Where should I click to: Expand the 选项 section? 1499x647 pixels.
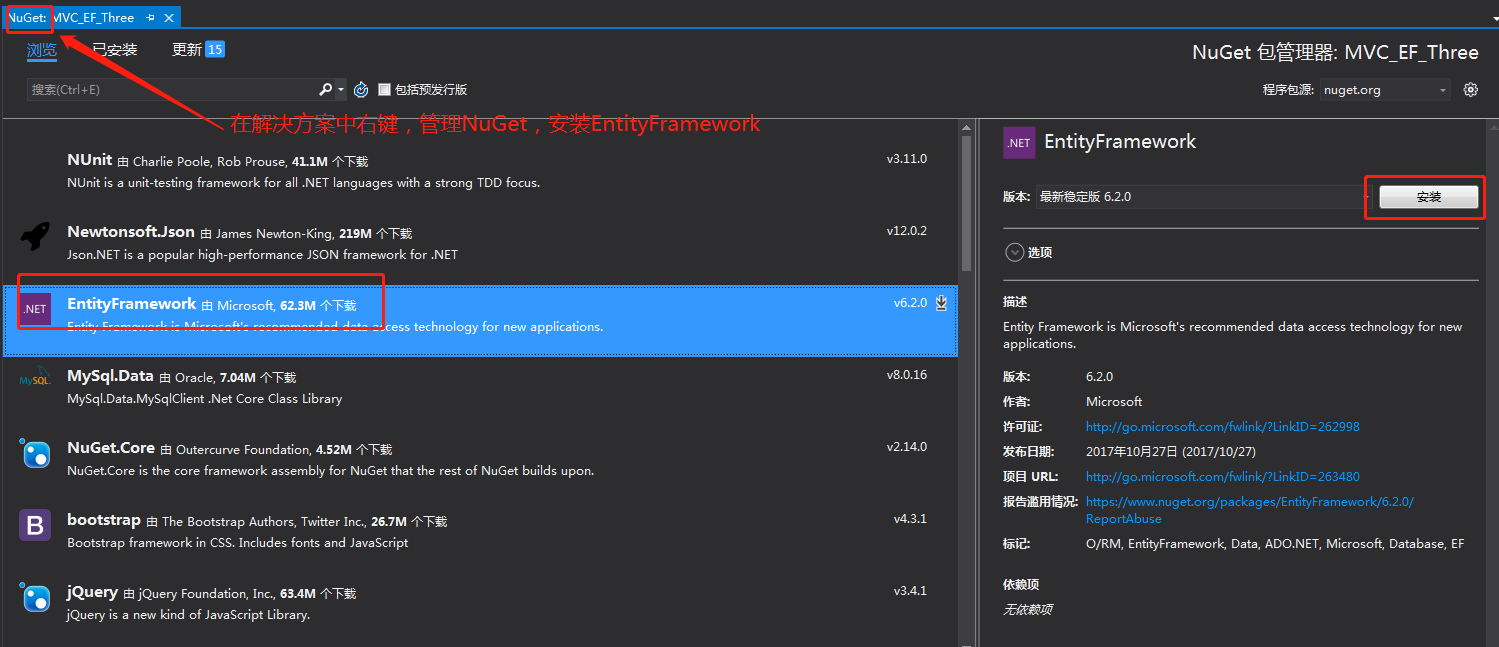(x=1015, y=253)
